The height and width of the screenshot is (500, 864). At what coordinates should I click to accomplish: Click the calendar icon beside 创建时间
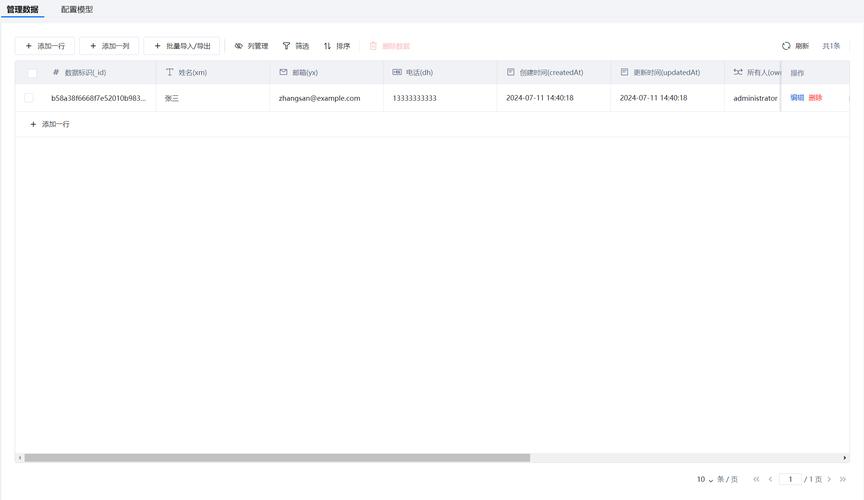[511, 72]
